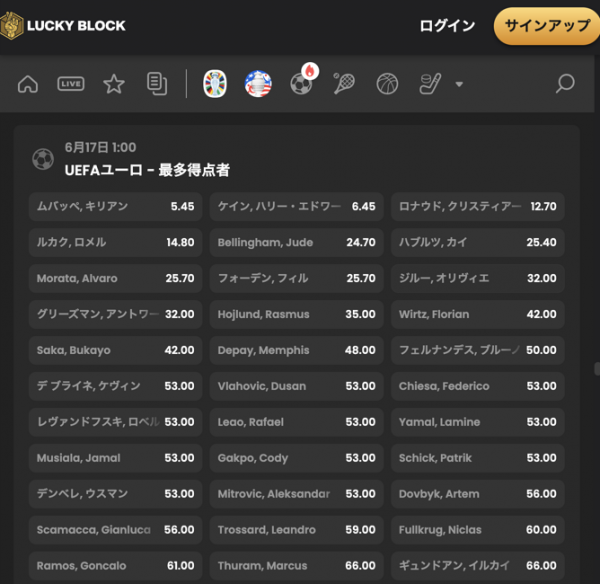Pick Thuram, Marcus at 66.00
Screen dimensions: 600x584
pos(297,566)
